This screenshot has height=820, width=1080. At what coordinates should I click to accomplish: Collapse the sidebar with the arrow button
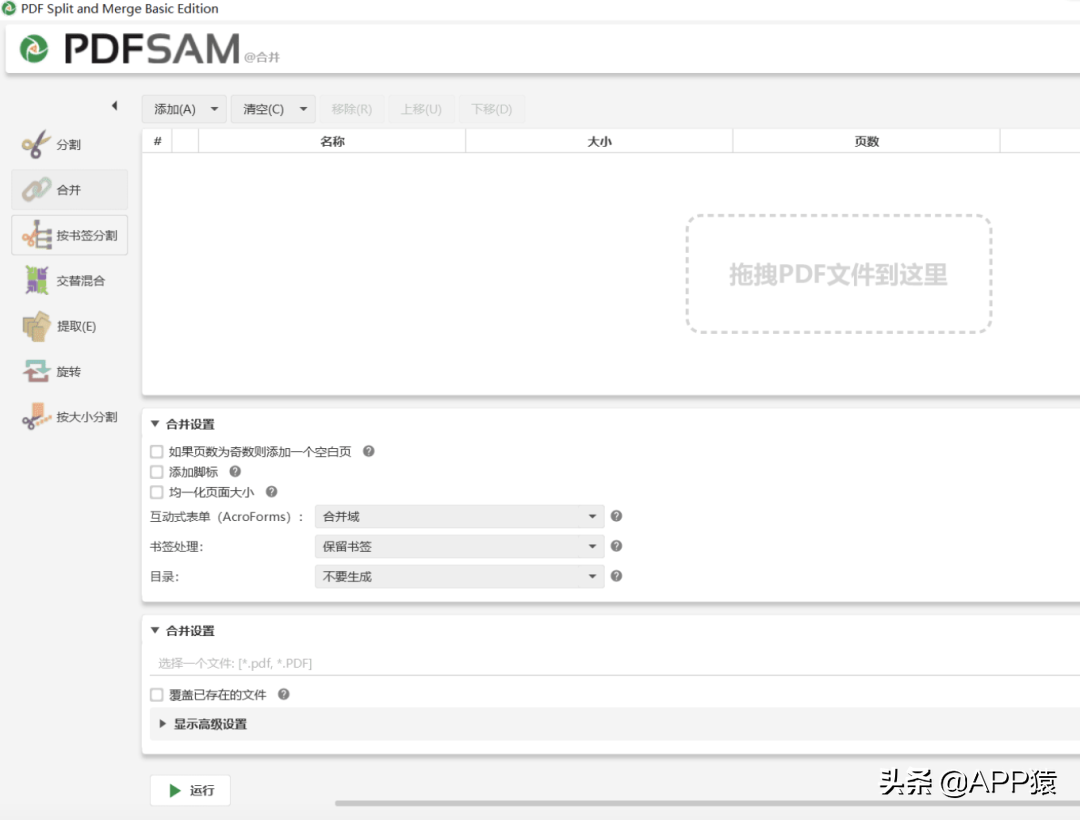[x=114, y=104]
